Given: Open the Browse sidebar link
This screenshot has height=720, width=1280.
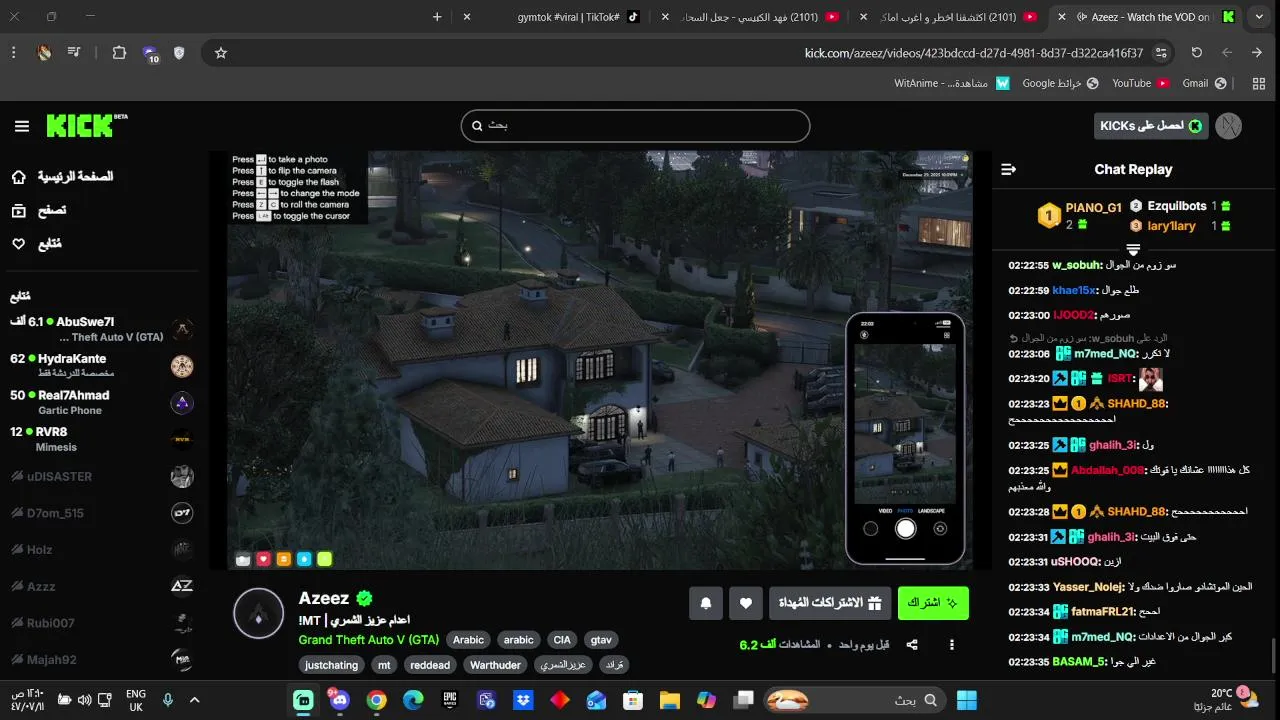Looking at the screenshot, I should click(x=38, y=210).
